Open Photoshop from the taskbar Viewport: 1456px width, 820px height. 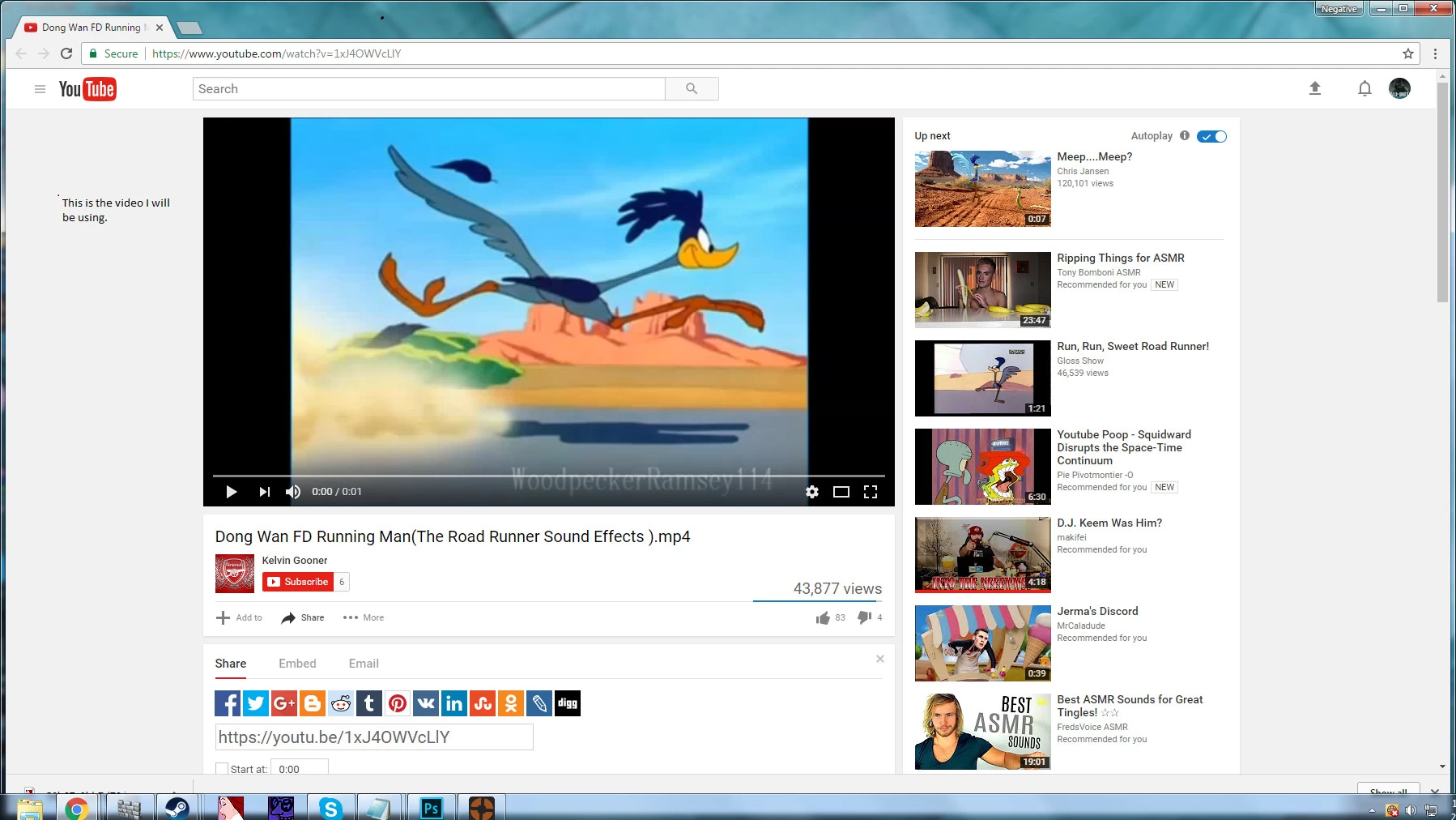432,808
